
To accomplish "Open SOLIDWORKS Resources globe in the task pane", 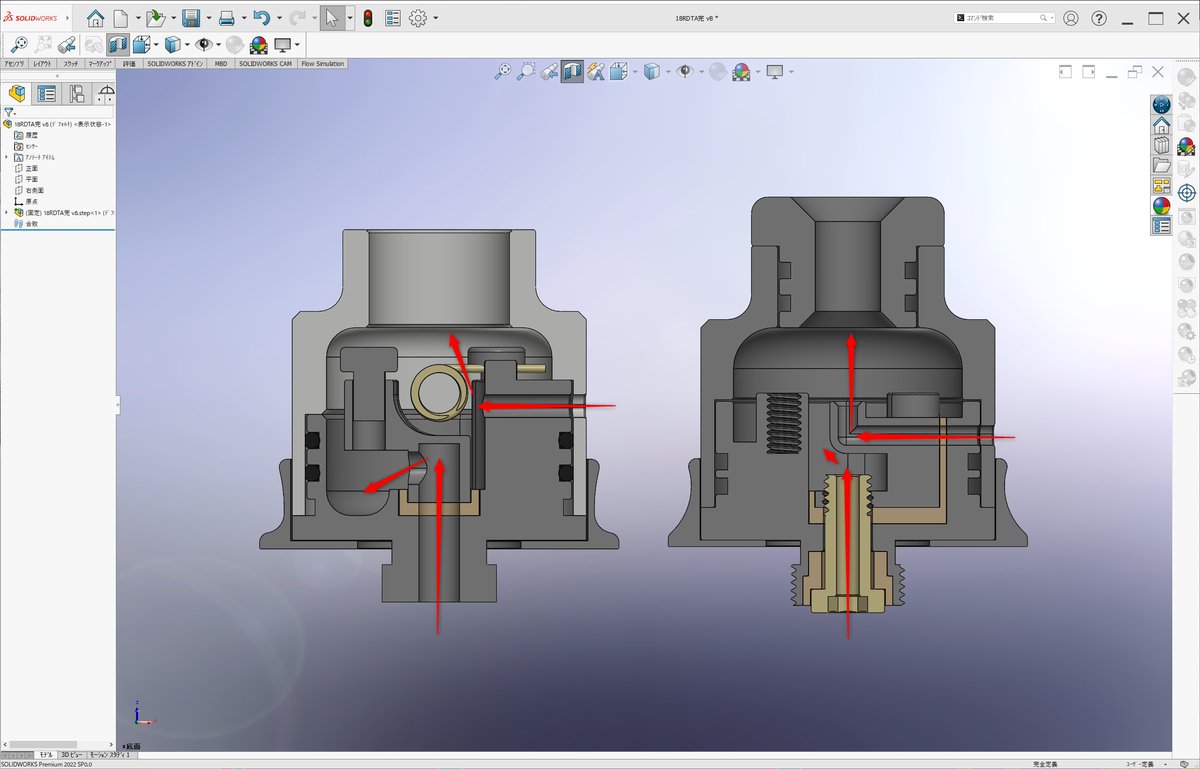I will click(1161, 104).
